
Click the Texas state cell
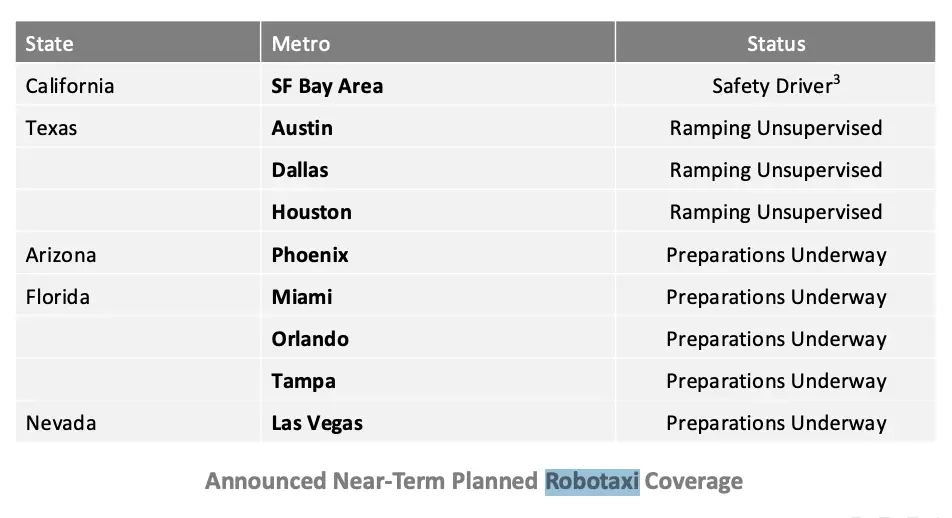click(51, 128)
